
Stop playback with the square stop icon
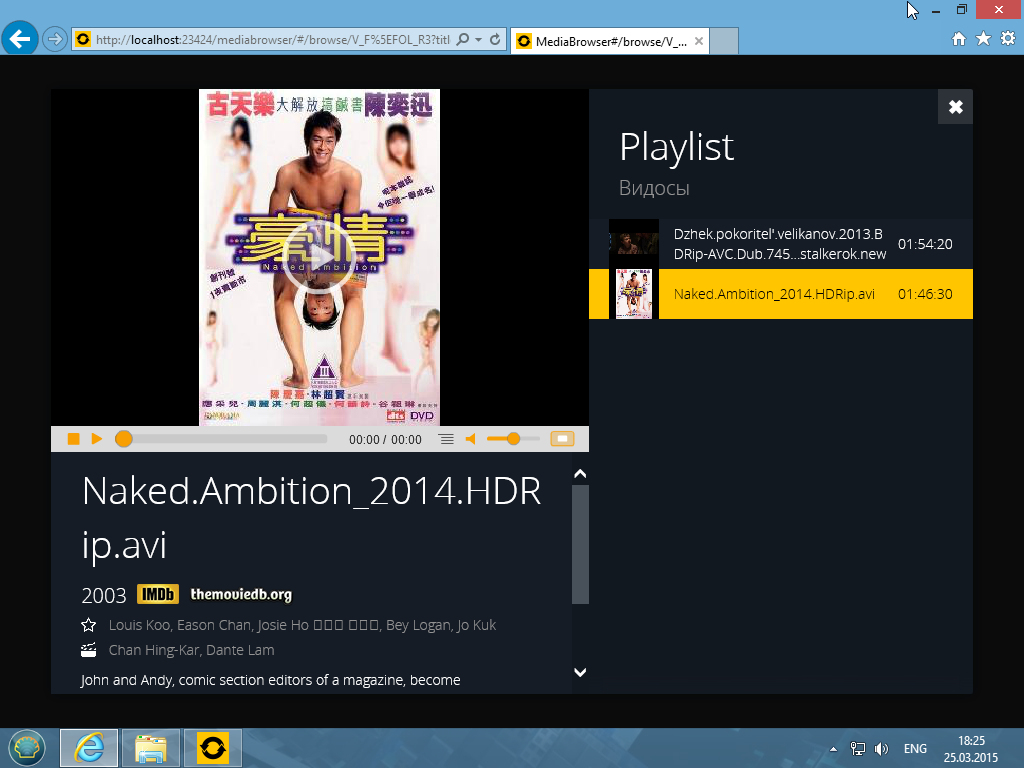73,439
